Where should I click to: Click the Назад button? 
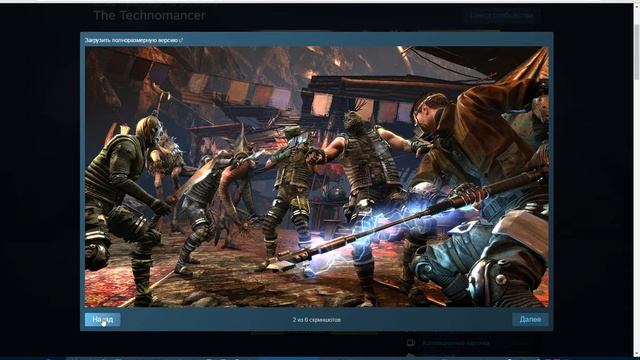[x=102, y=320]
